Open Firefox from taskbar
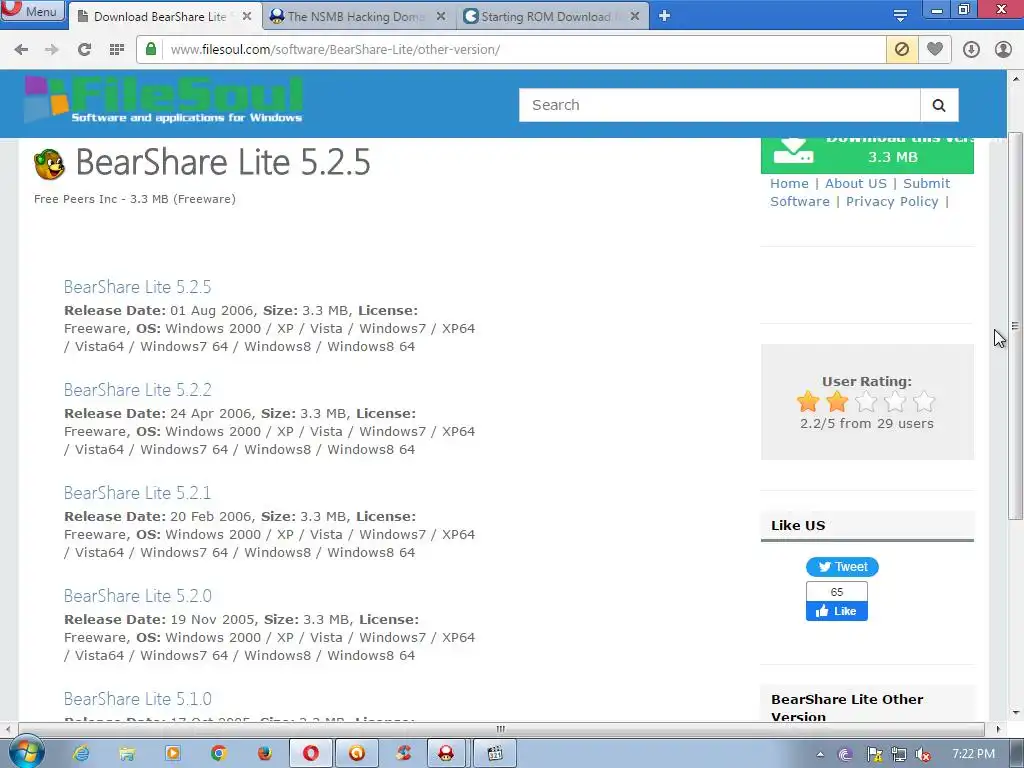 [x=264, y=754]
